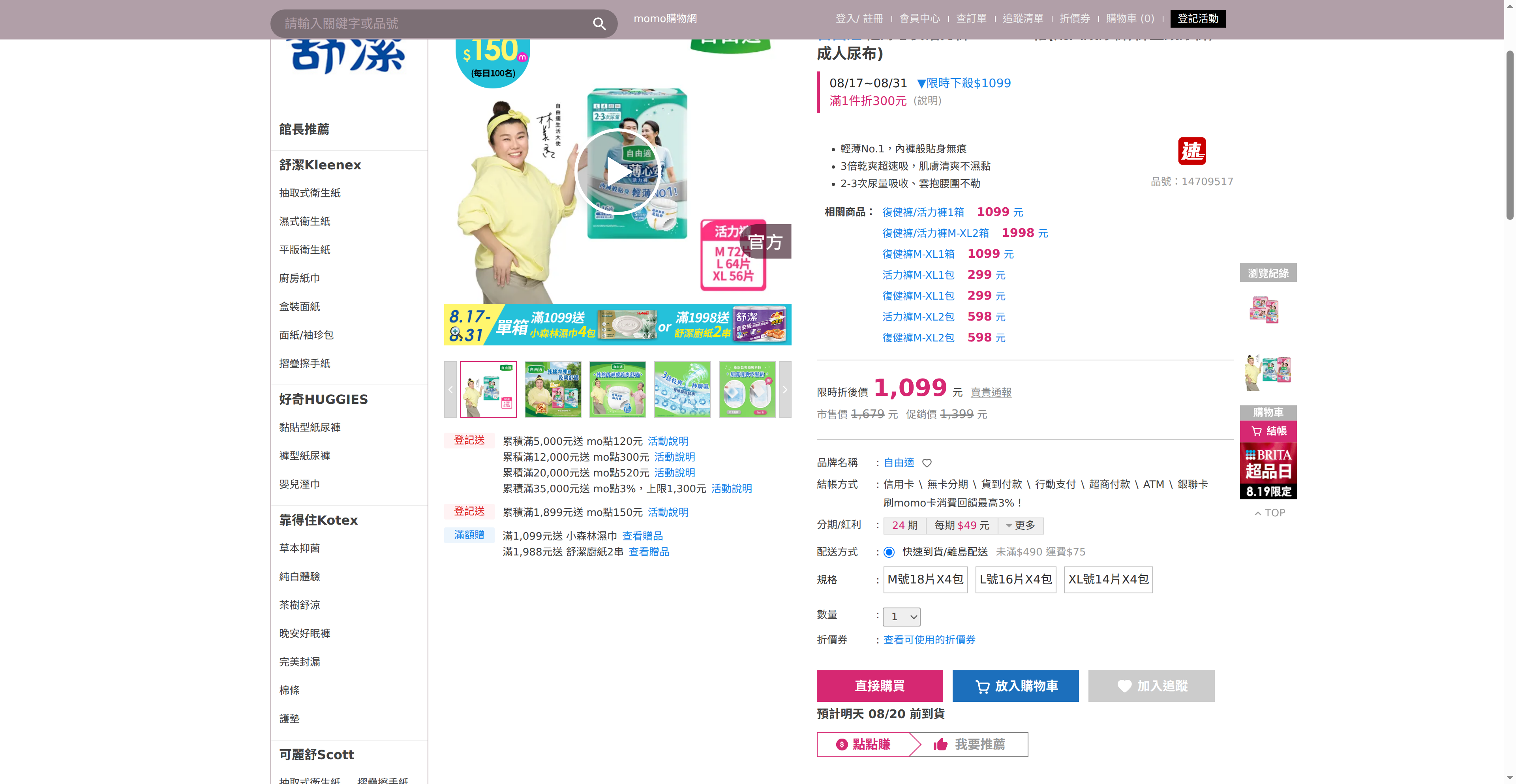Click the heart icon next to 自由適

point(927,463)
